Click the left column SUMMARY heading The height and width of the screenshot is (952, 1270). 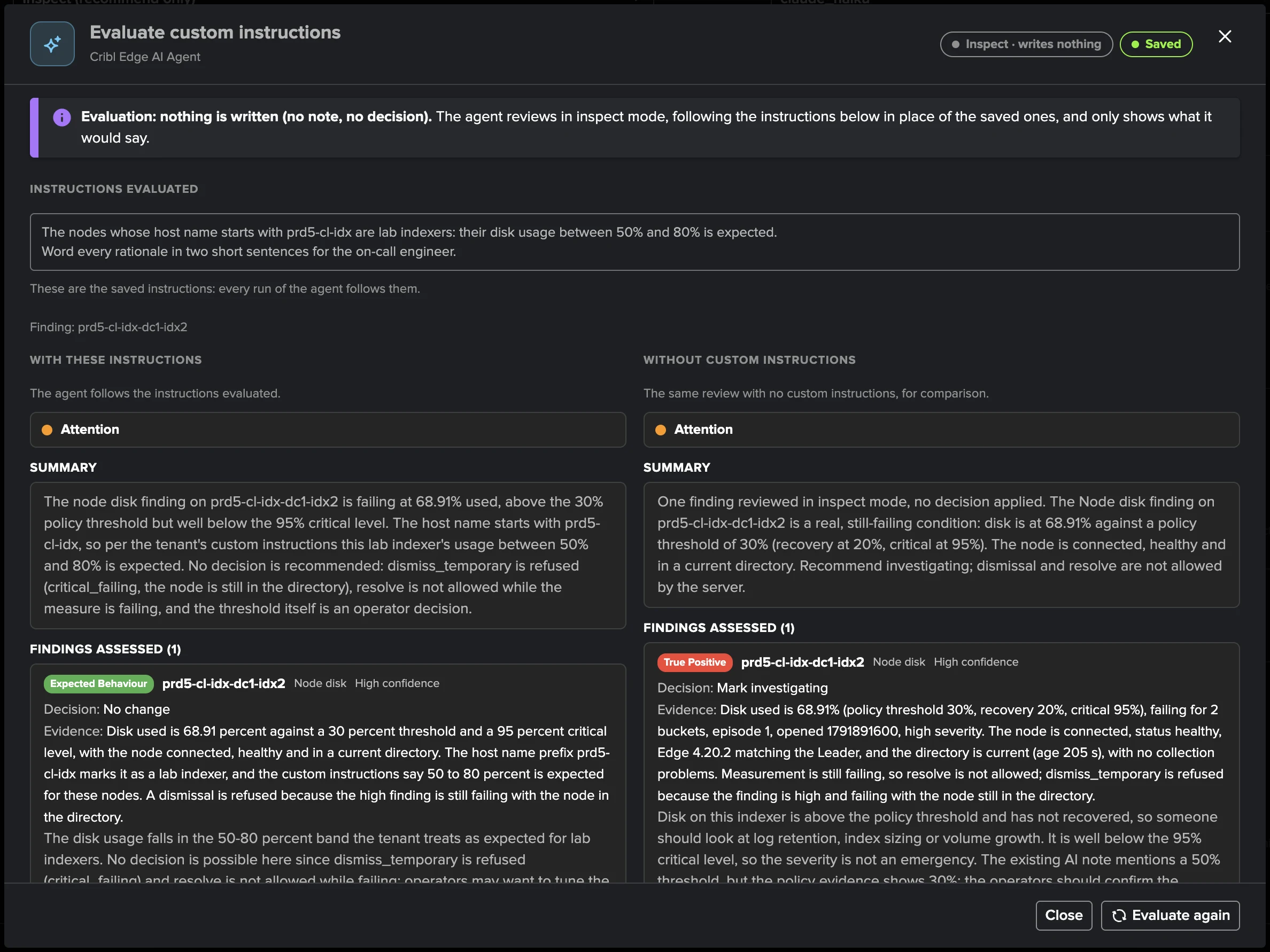click(x=63, y=467)
